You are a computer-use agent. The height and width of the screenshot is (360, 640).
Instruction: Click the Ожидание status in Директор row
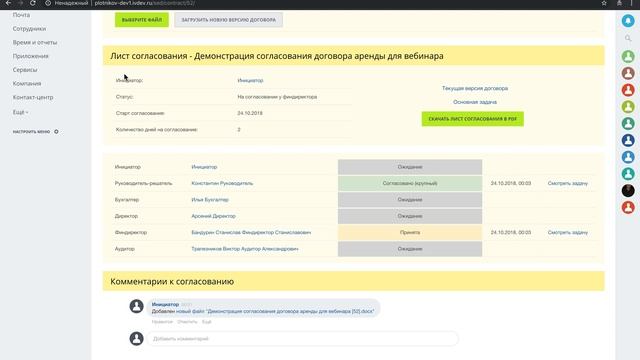tap(410, 216)
